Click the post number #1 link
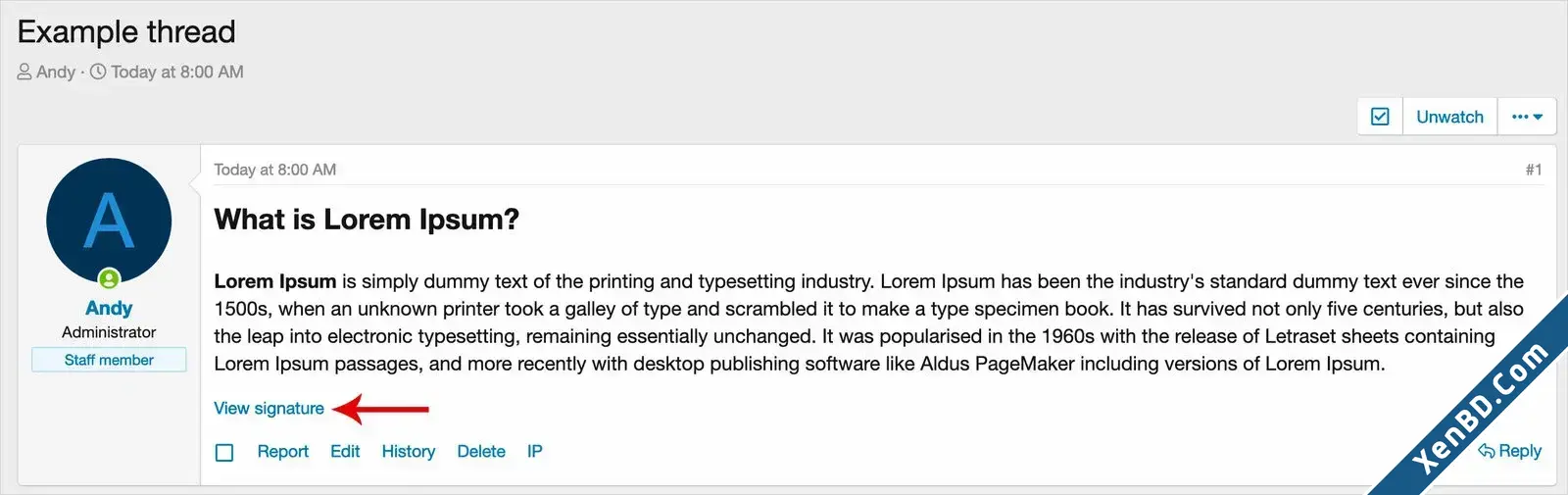The width and height of the screenshot is (1568, 495). (1534, 170)
